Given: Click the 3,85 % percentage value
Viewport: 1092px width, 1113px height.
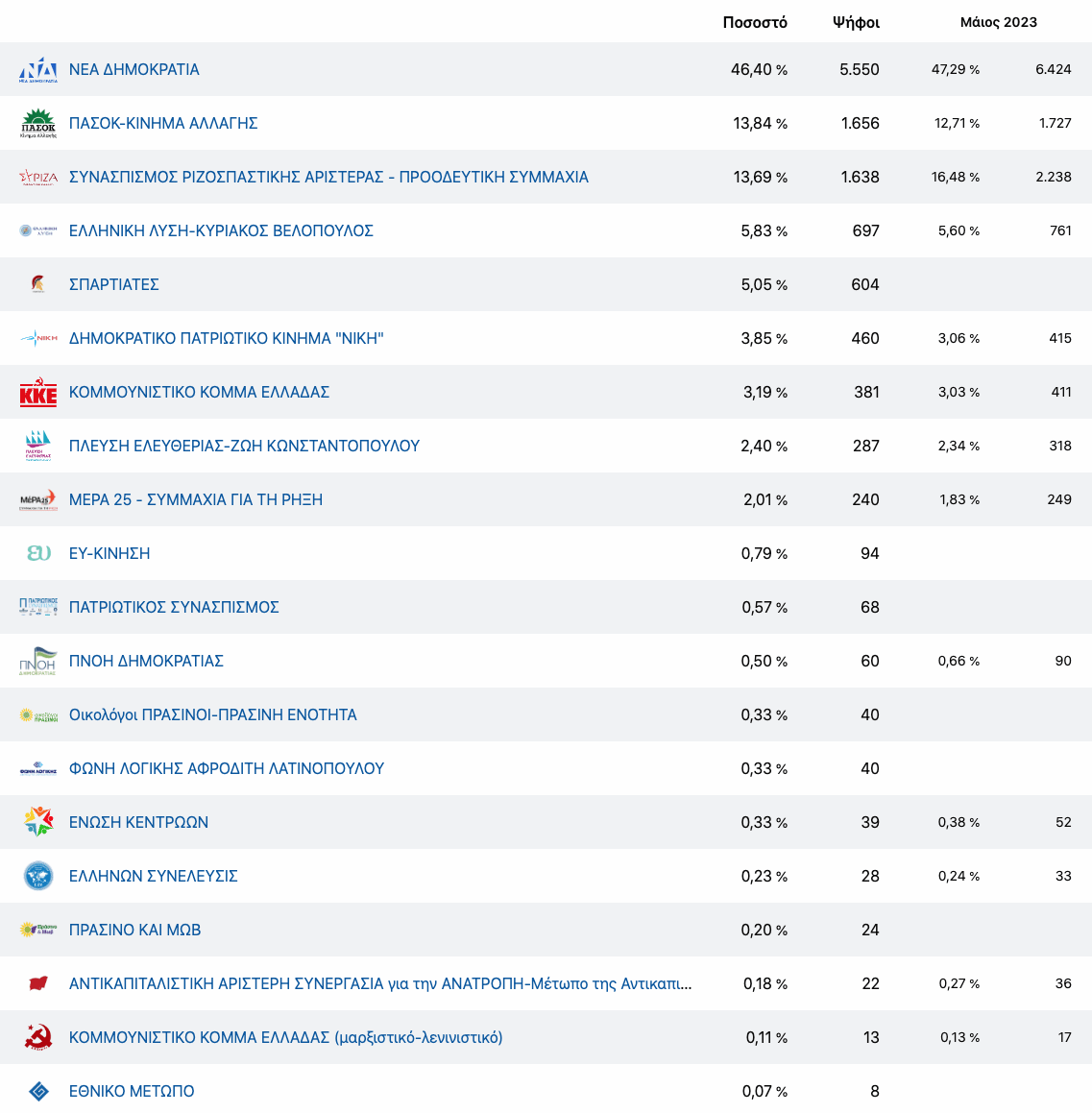Looking at the screenshot, I should pyautogui.click(x=764, y=339).
